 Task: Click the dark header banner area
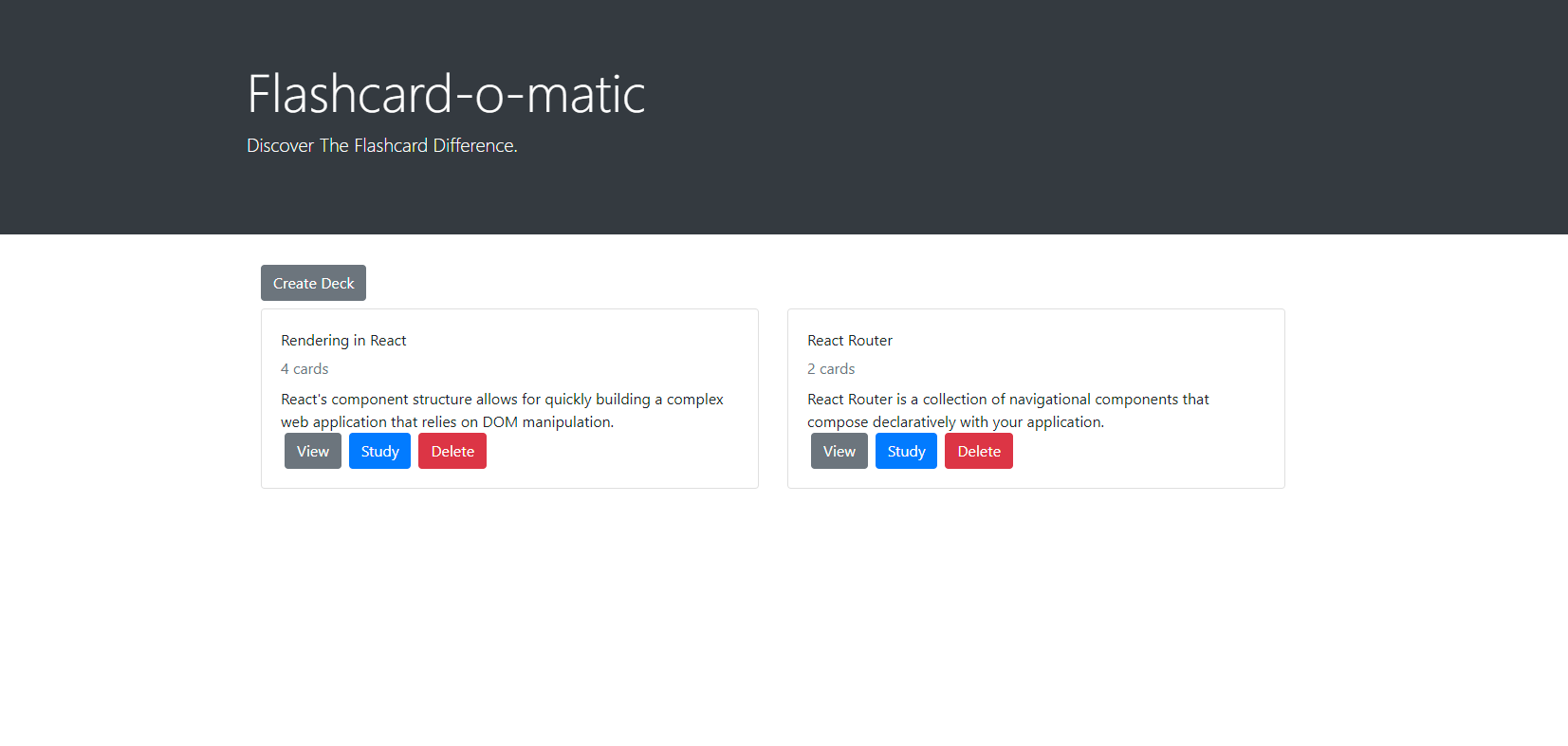pyautogui.click(x=1138, y=114)
